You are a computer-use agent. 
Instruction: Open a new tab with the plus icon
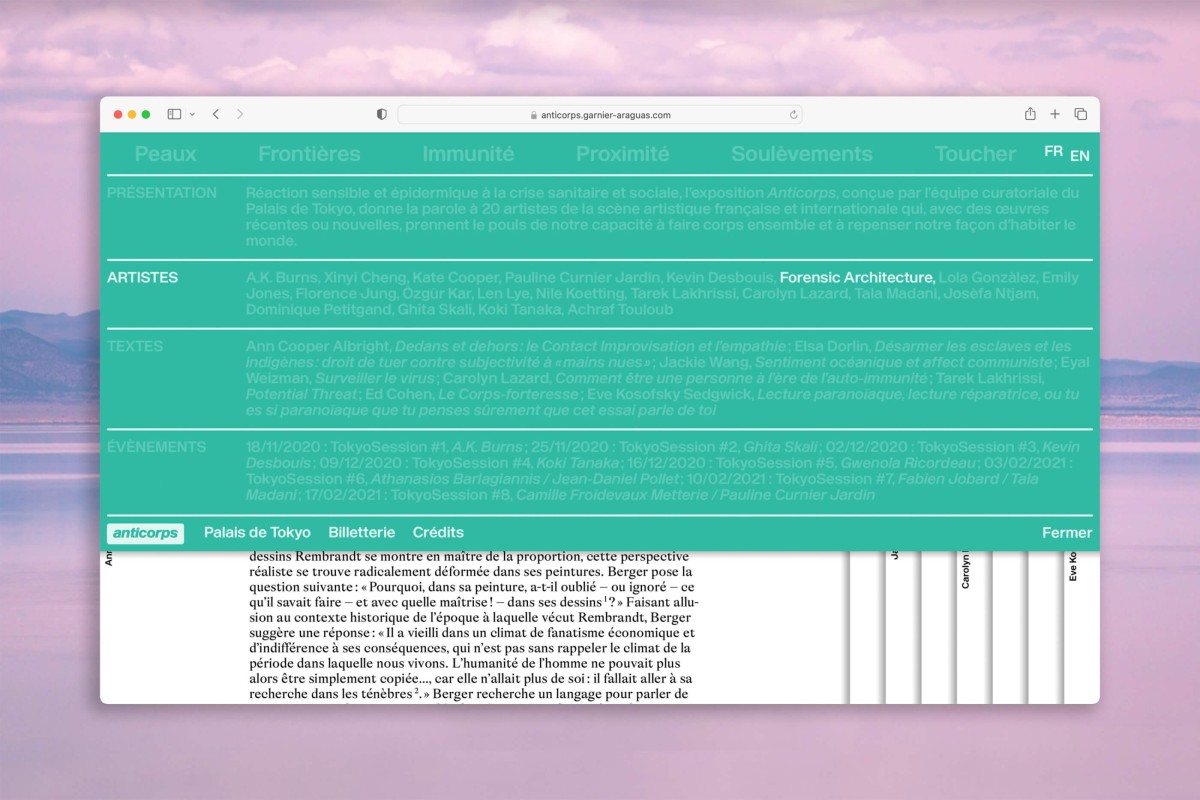(1054, 114)
